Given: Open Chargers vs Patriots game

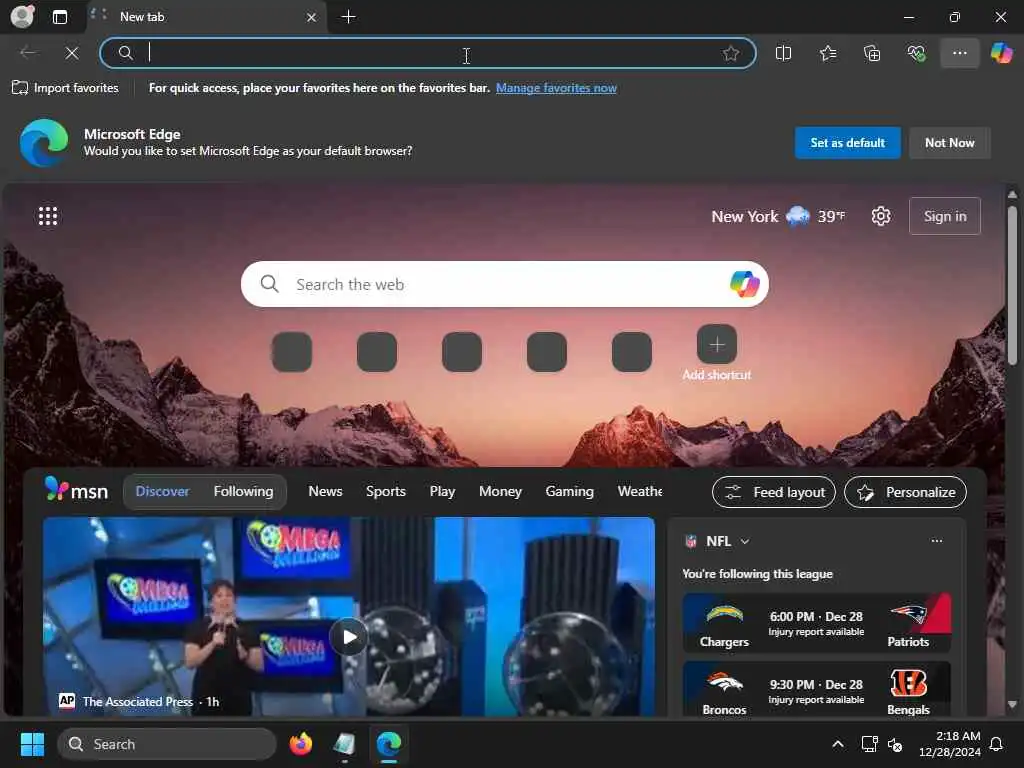Looking at the screenshot, I should click(x=816, y=623).
